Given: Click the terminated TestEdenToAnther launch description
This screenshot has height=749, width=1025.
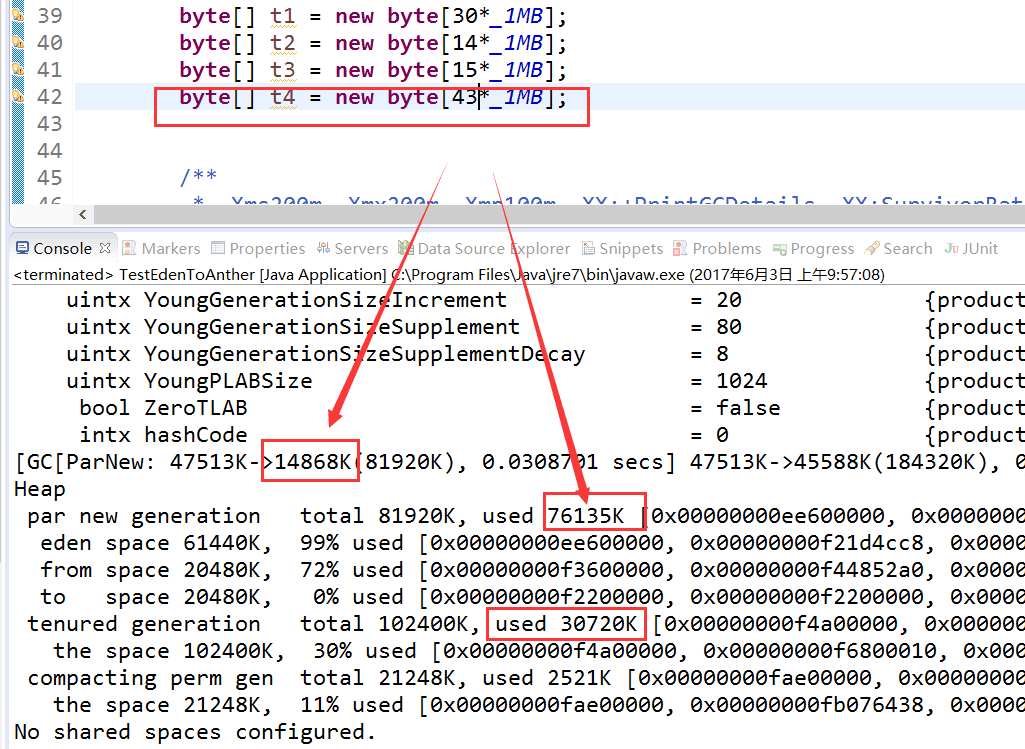Looking at the screenshot, I should pyautogui.click(x=449, y=275).
